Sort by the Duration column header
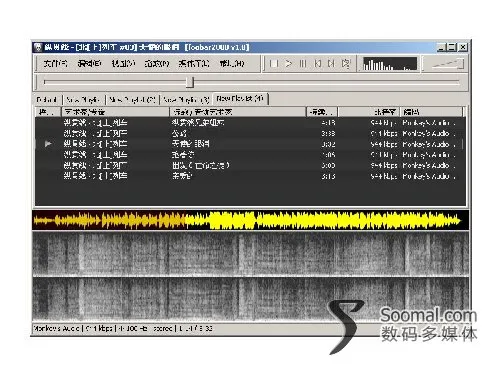This screenshot has height=375, width=500. 322,112
